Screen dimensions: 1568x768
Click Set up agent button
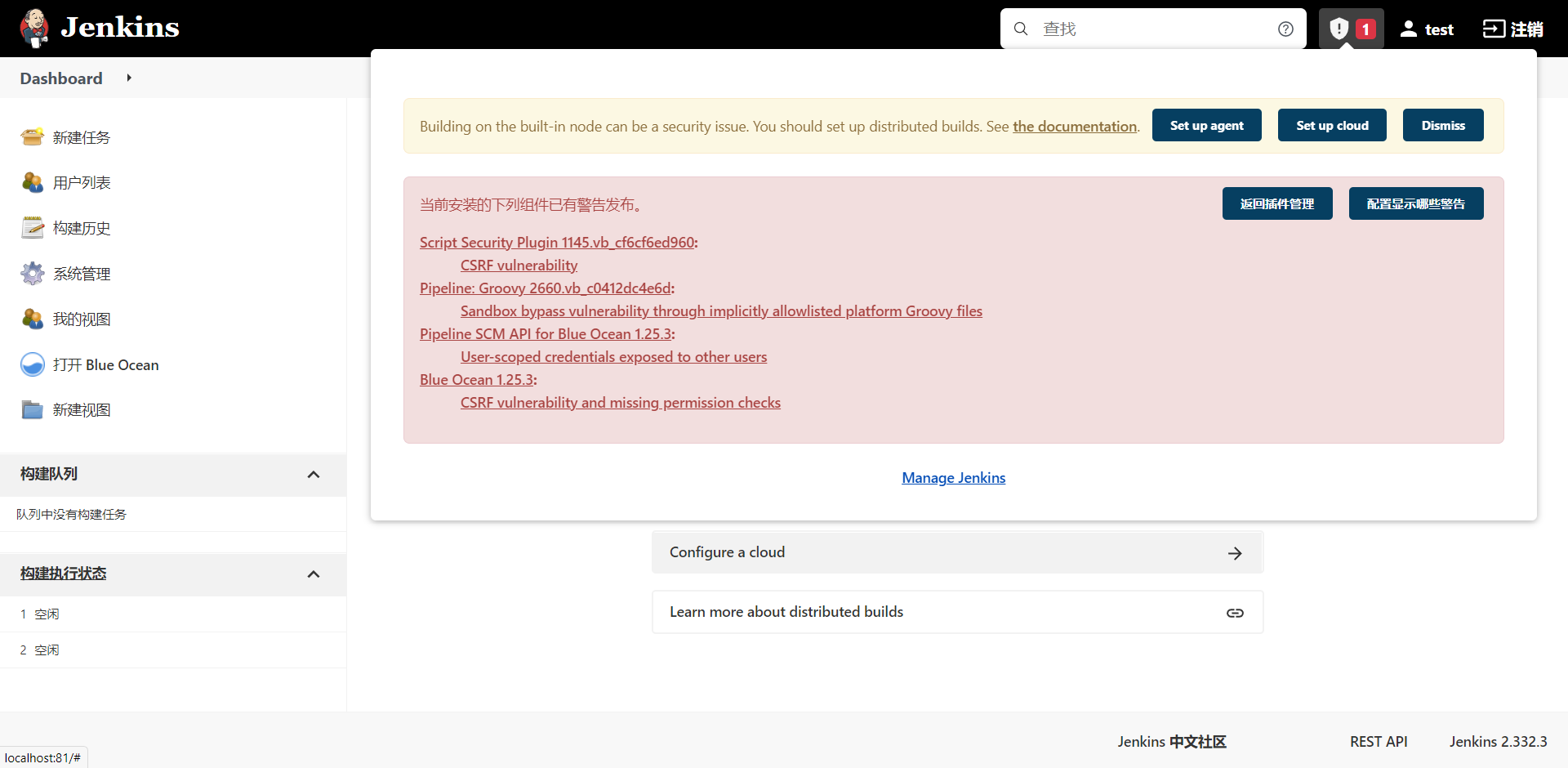tap(1207, 125)
